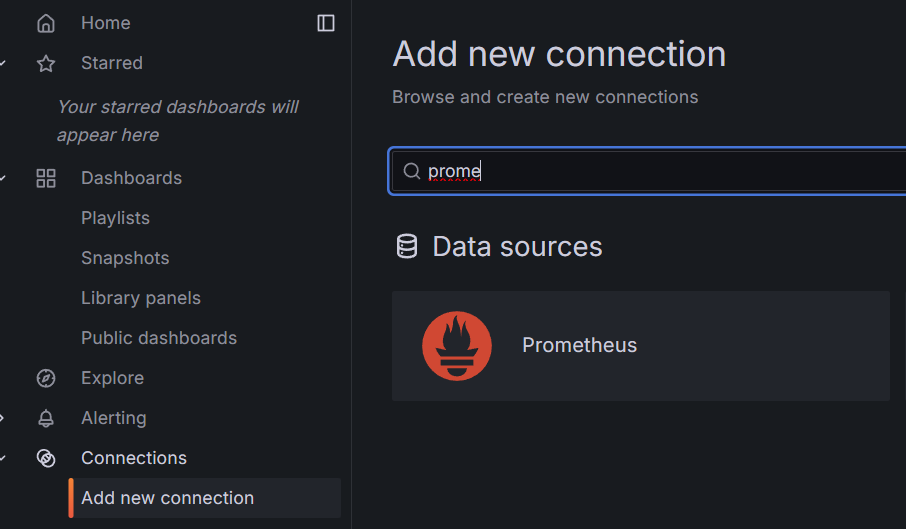Expand the Alerting section chevron
Screen dimensions: 906x529
pos(2,418)
